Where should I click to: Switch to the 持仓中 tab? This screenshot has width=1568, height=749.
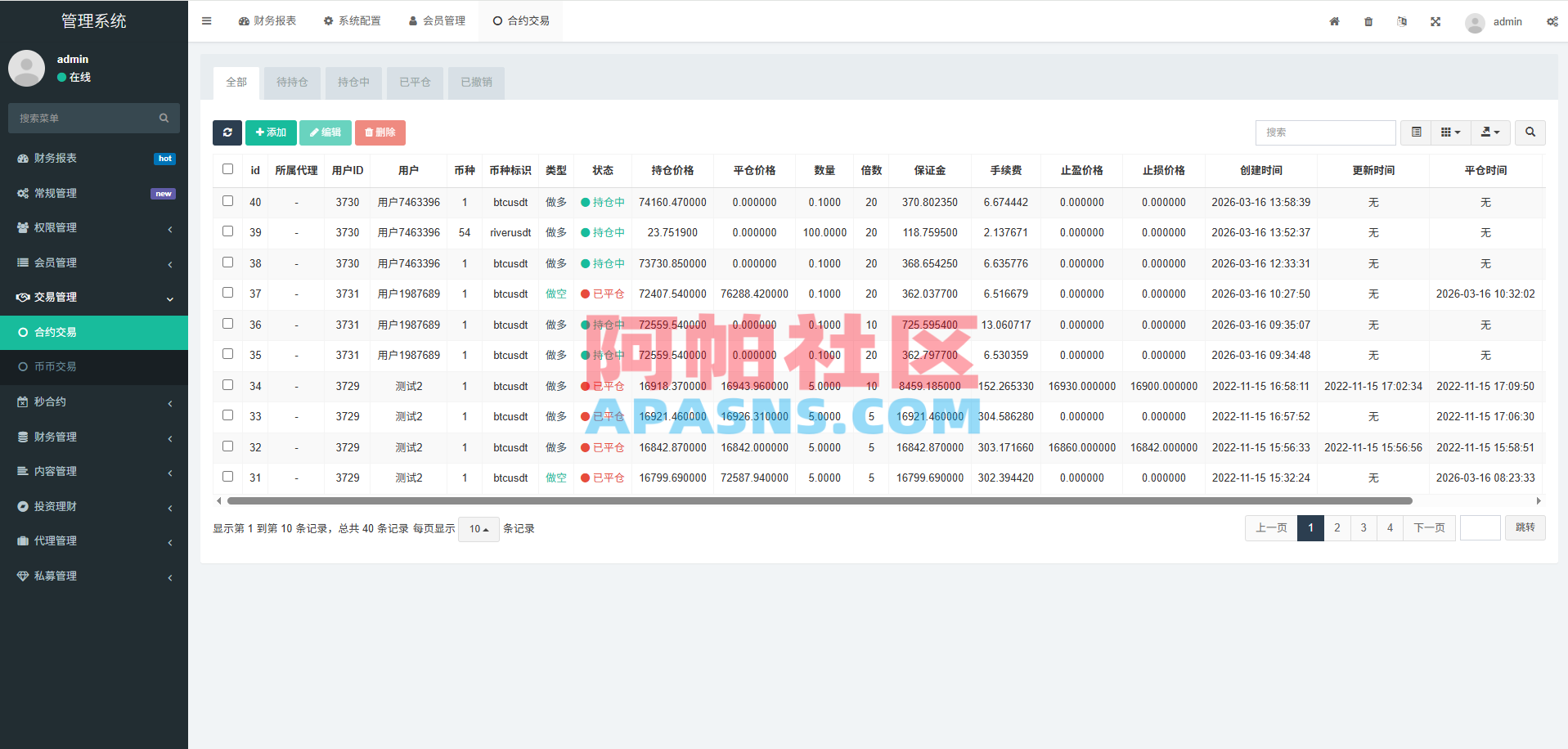click(x=353, y=83)
